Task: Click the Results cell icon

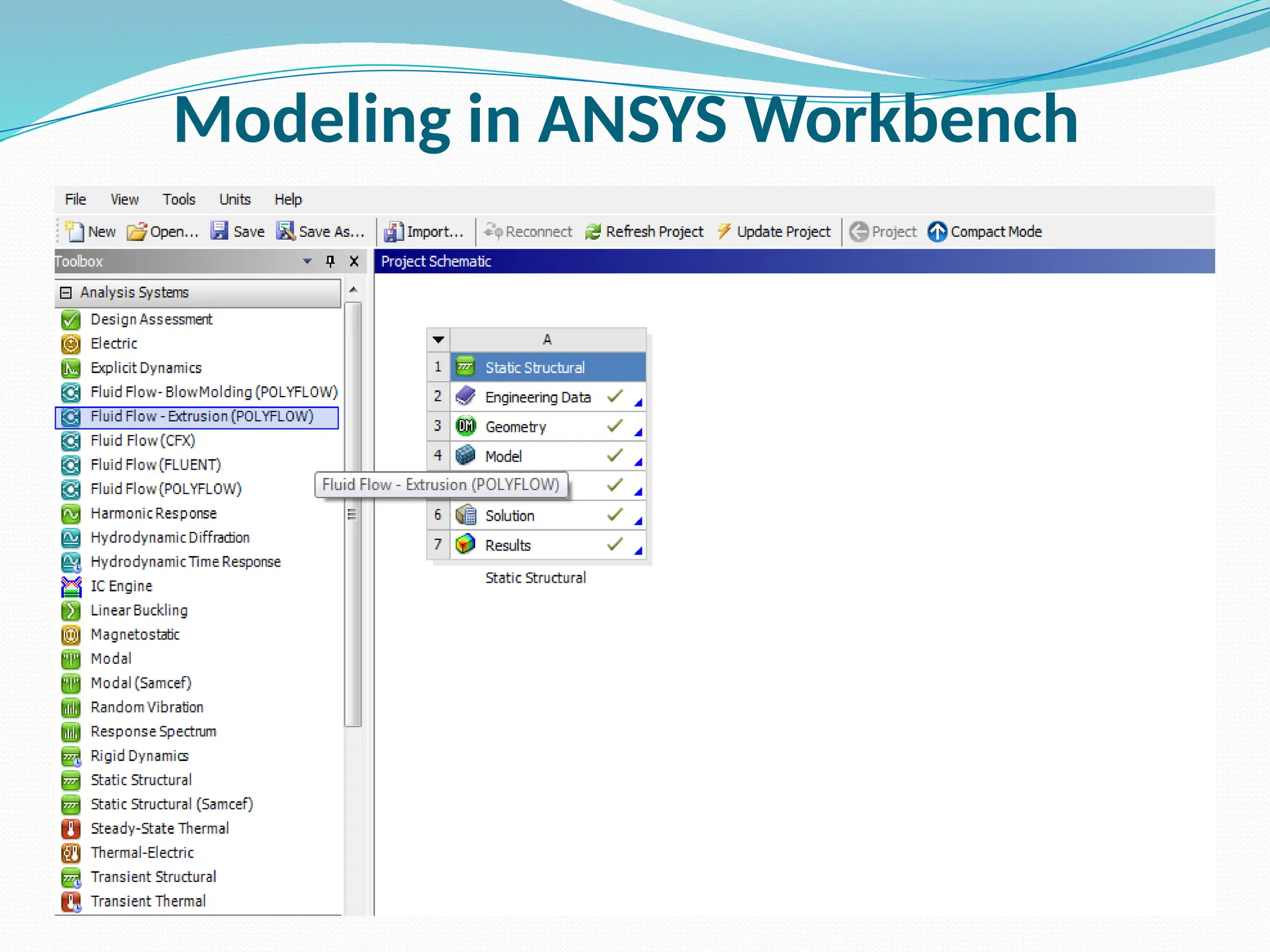Action: (x=466, y=544)
